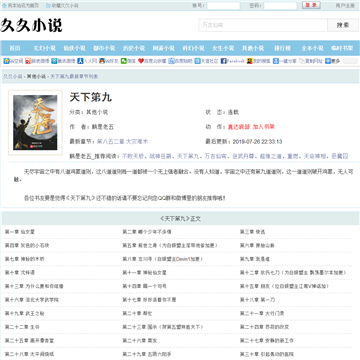Open 排行榜 in the navigation bar
360x360 pixels.
point(282,48)
